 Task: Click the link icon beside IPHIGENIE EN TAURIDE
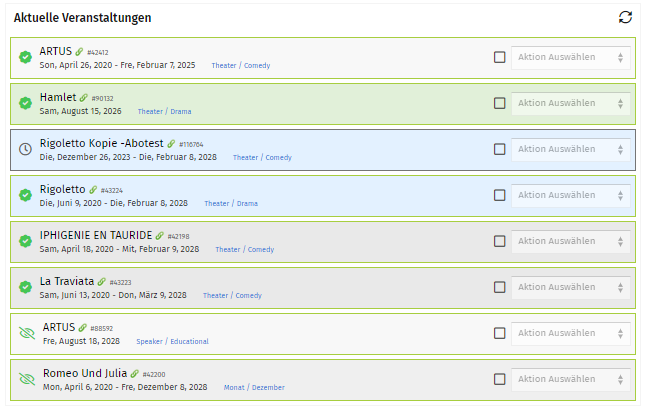click(160, 235)
